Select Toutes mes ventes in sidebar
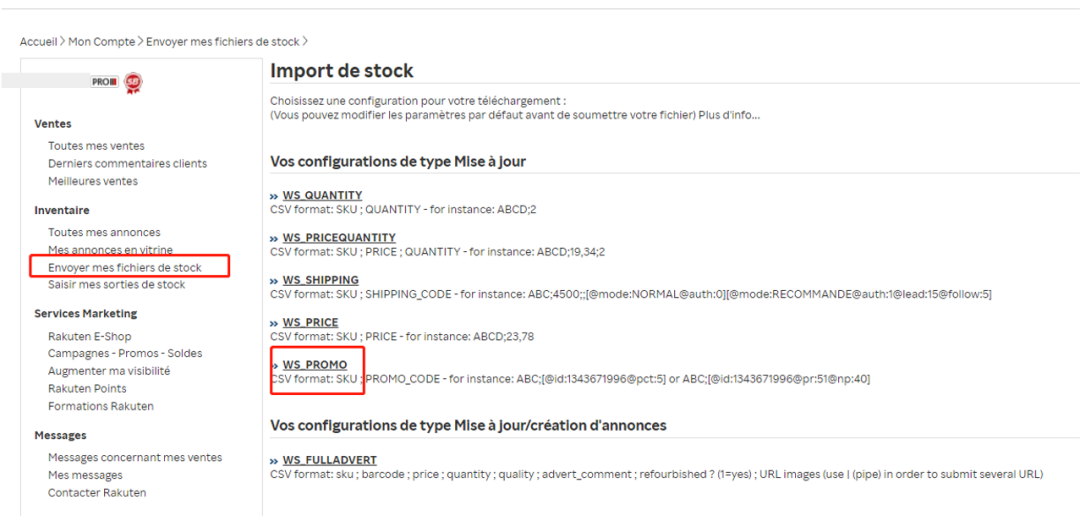 click(96, 146)
